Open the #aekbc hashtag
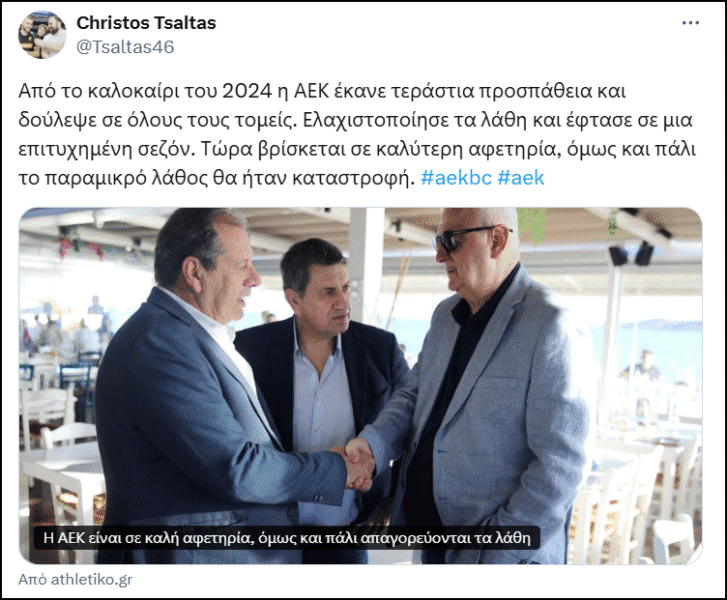 [456, 178]
